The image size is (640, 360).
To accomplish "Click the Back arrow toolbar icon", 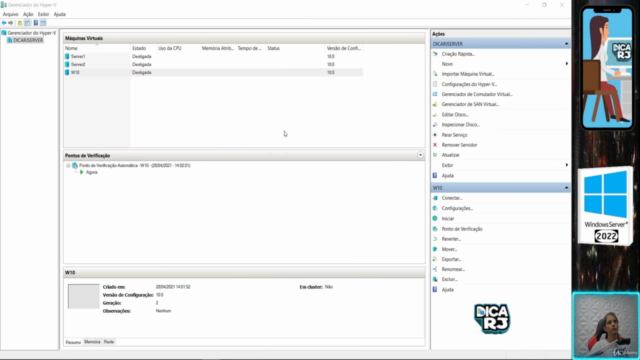I will (4, 23).
